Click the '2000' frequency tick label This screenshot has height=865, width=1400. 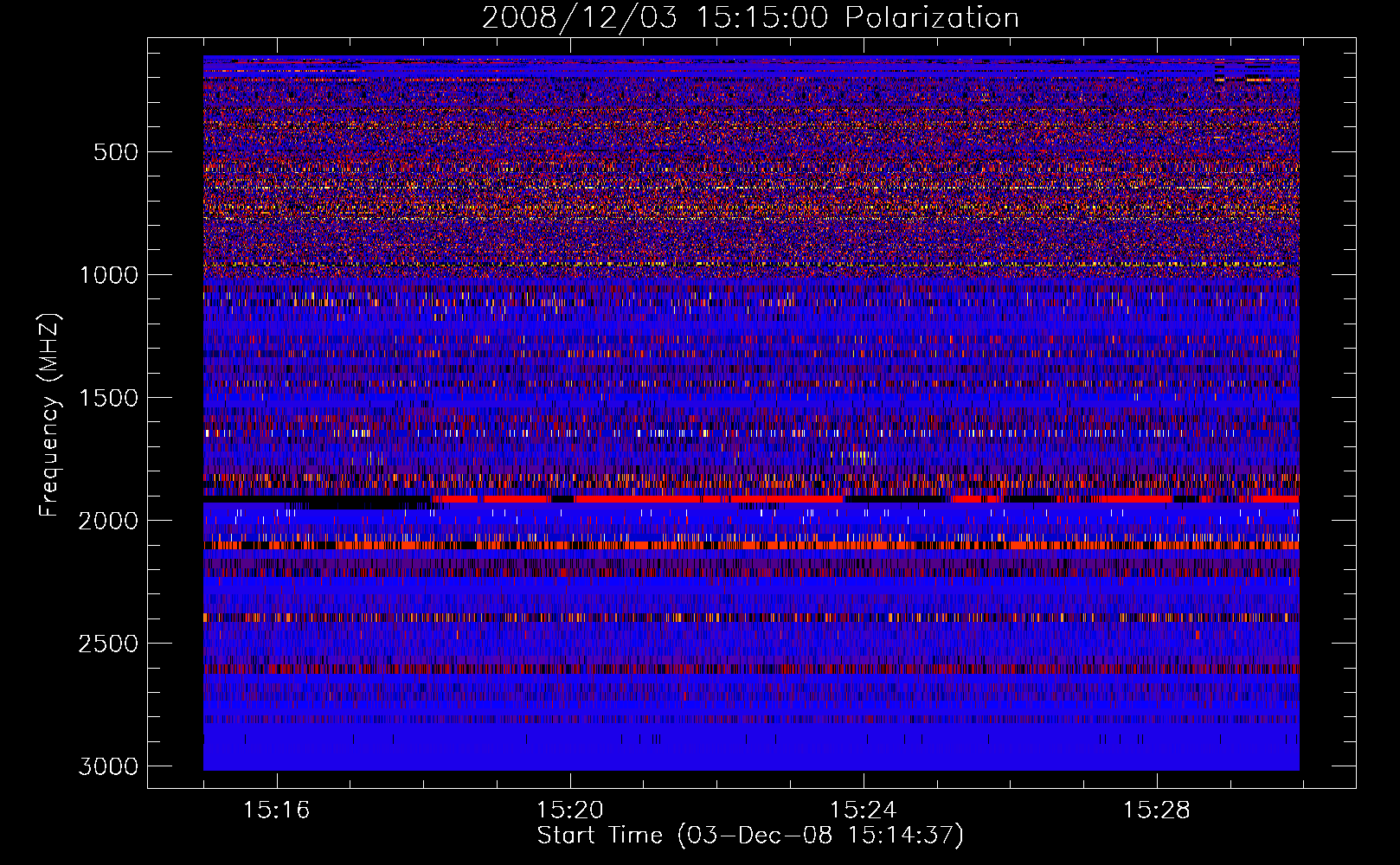coord(108,521)
